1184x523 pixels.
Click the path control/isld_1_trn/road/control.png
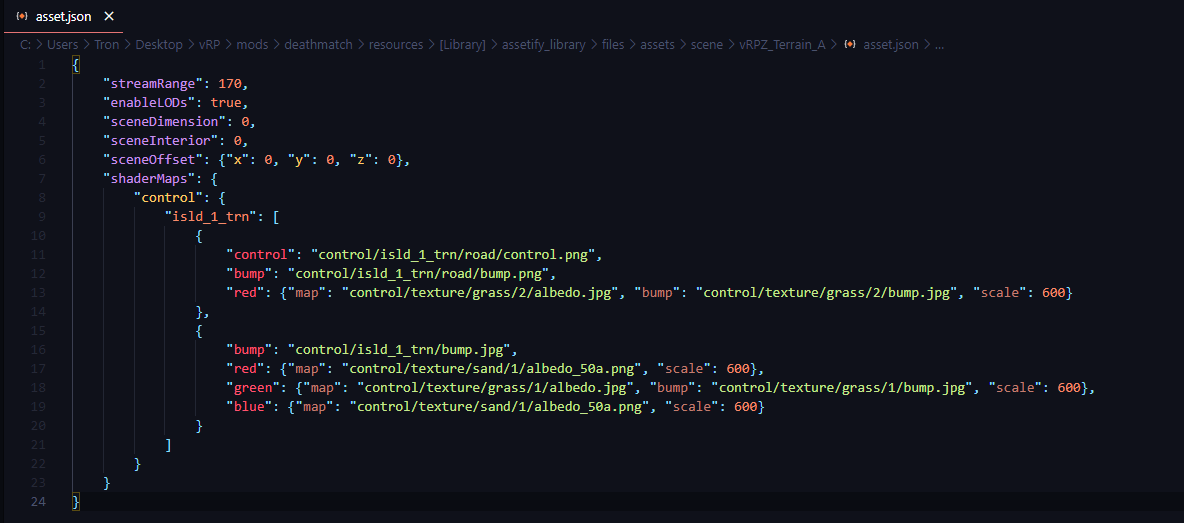click(x=451, y=254)
